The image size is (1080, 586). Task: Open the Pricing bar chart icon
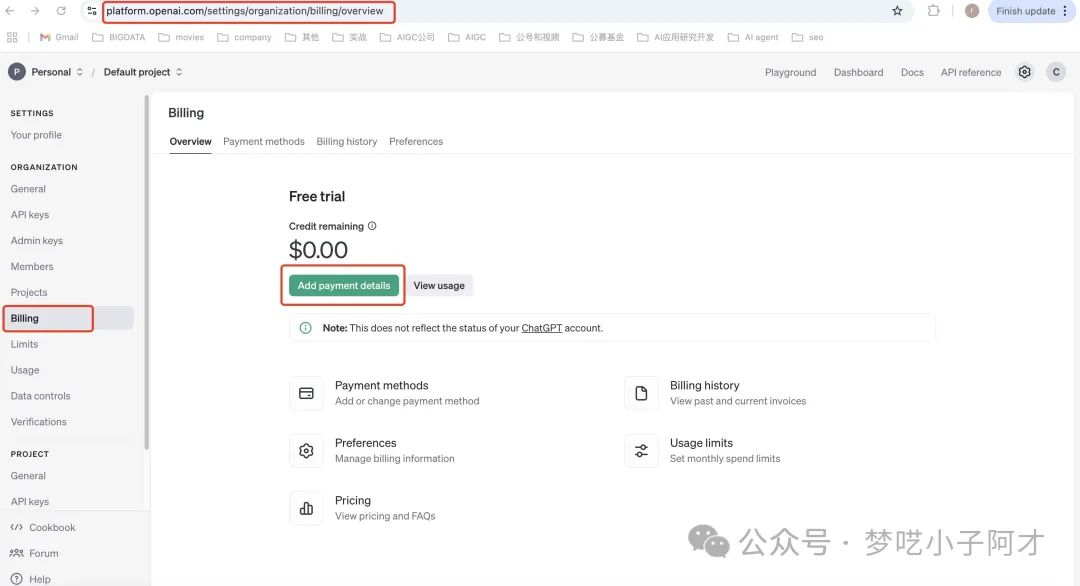(306, 508)
